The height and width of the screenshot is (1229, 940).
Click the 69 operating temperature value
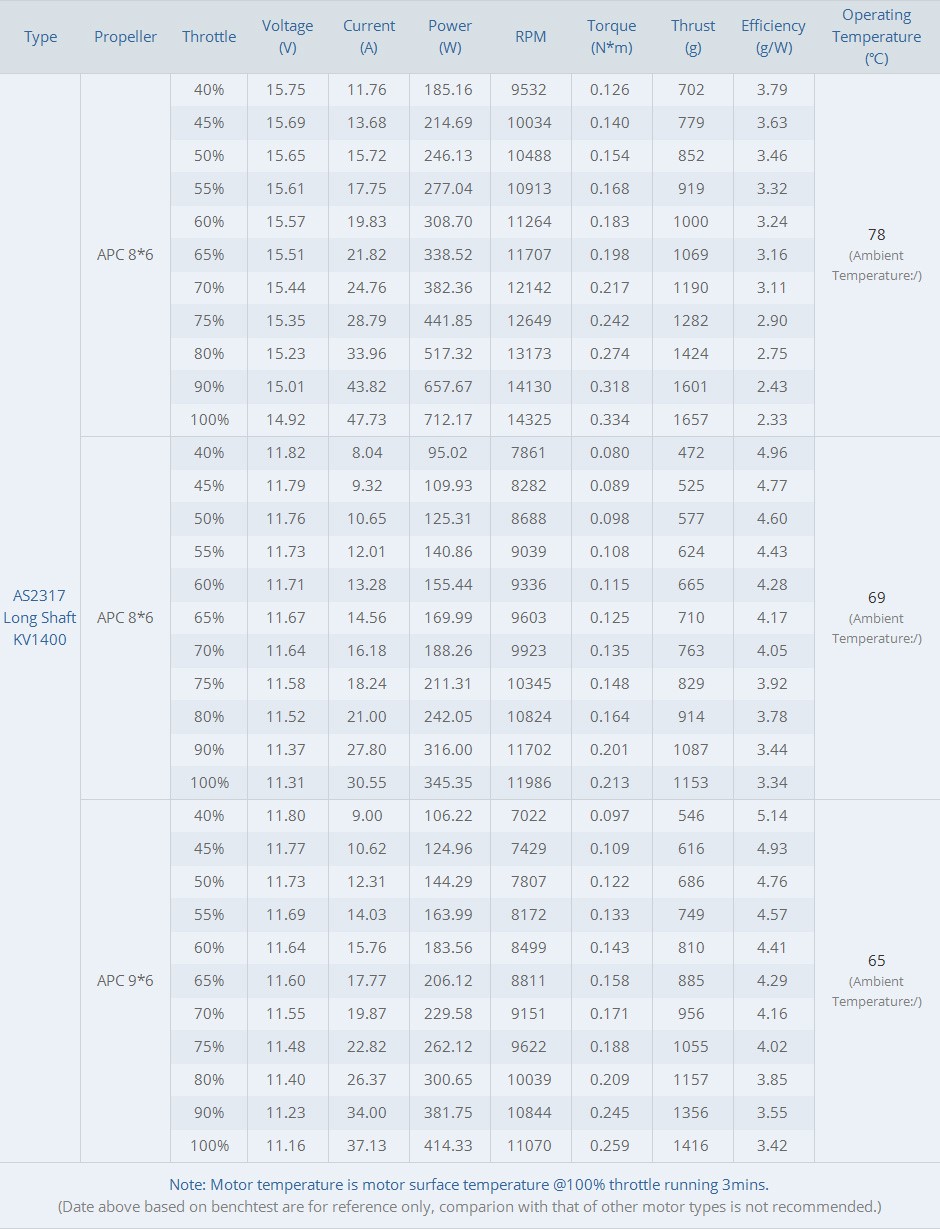(x=877, y=598)
